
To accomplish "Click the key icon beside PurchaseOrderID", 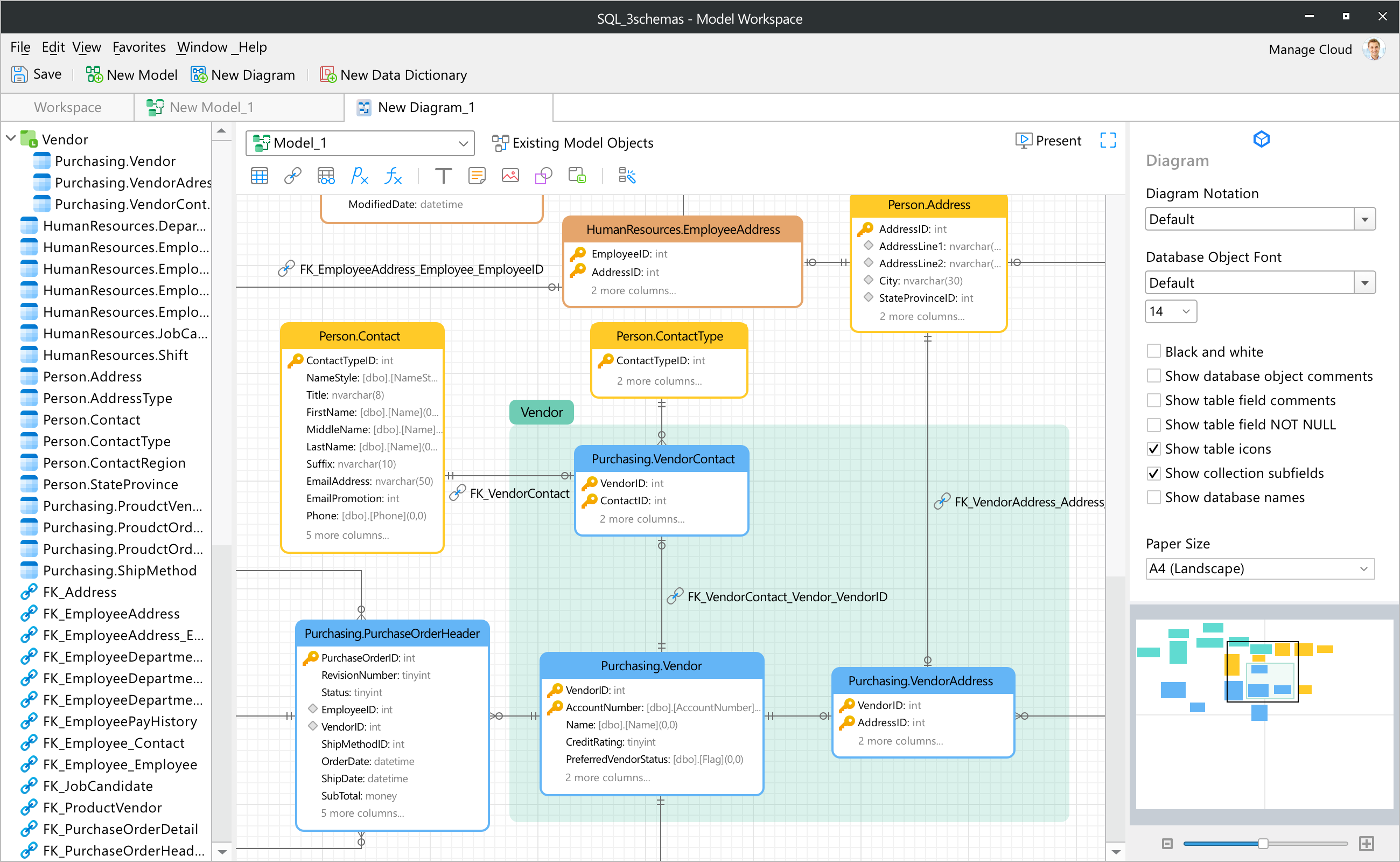I will point(310,658).
